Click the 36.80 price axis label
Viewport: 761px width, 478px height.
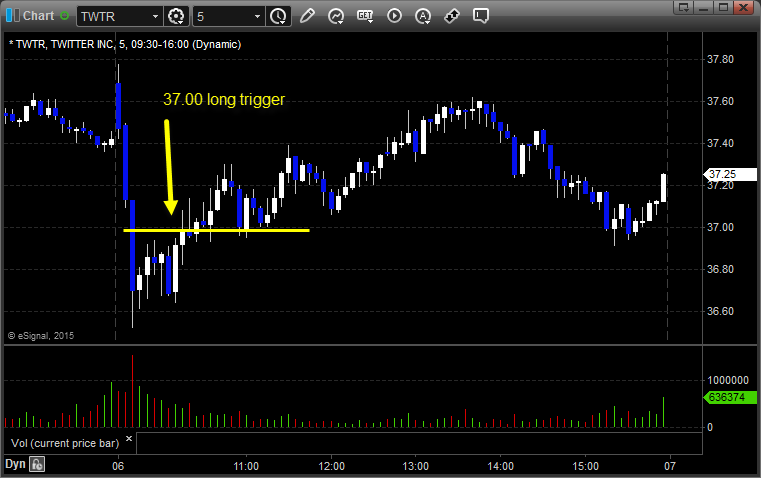720,269
